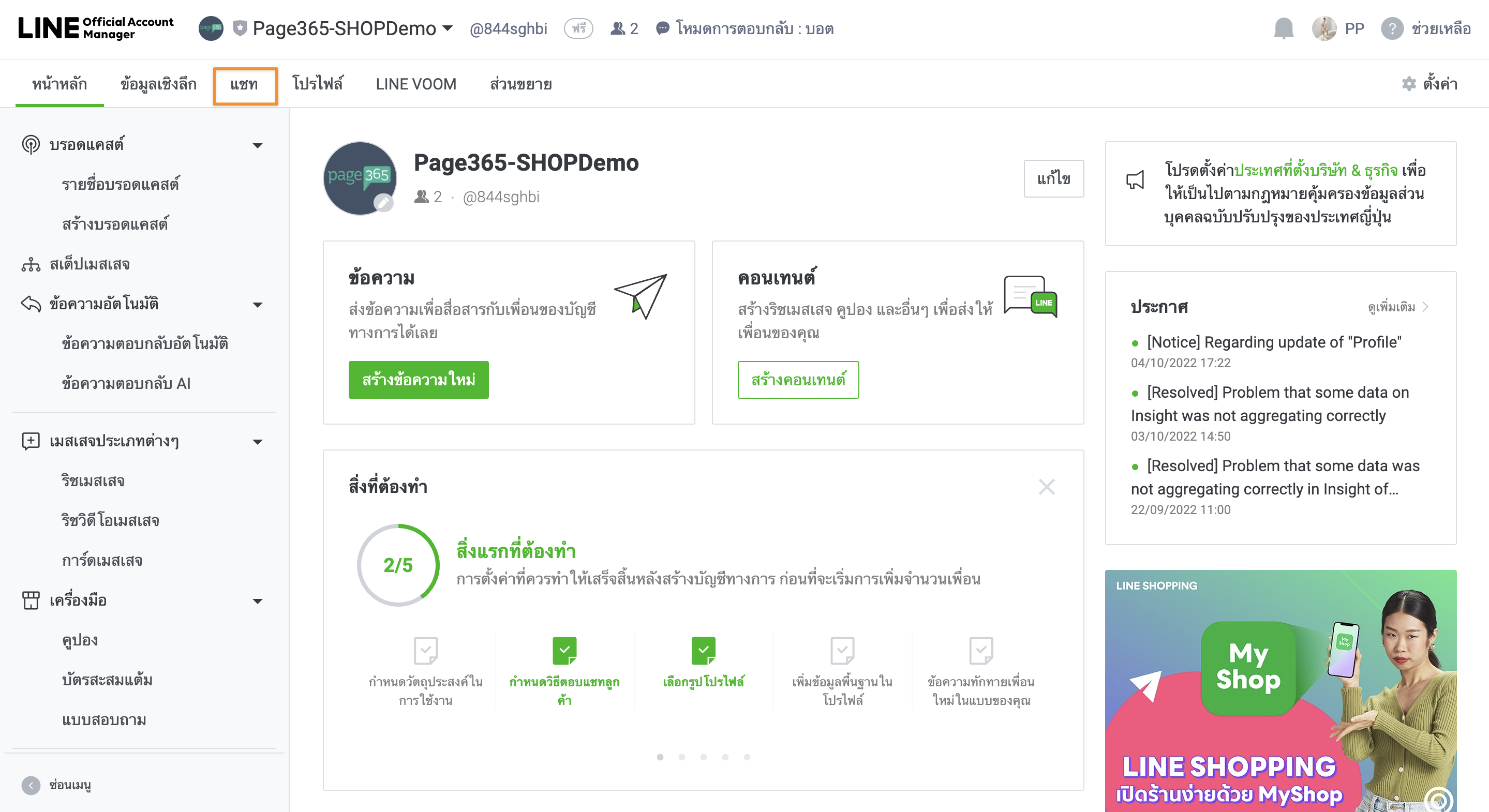Open ประเทศที่ตั้งบริษัท & ธุรกิจ link
Image resolution: width=1489 pixels, height=812 pixels.
click(1316, 170)
